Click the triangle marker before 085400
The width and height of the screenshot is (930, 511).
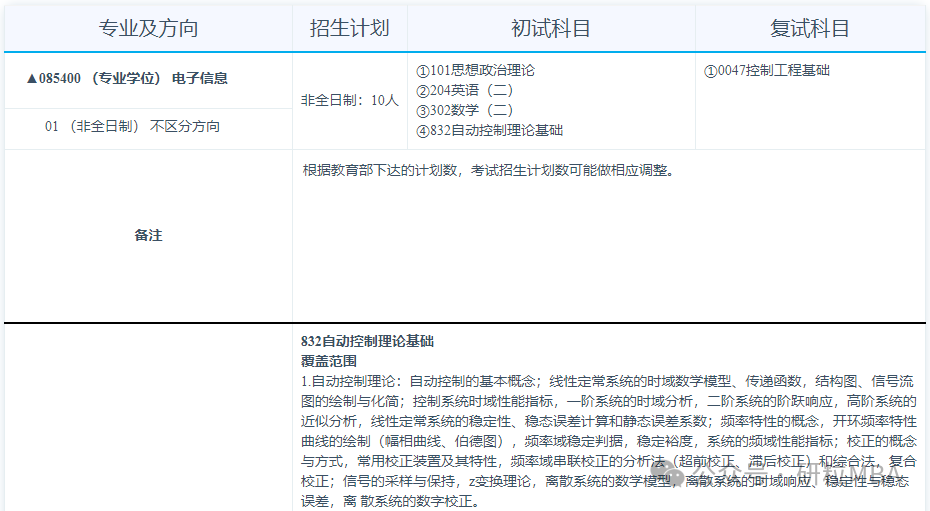(x=32, y=79)
